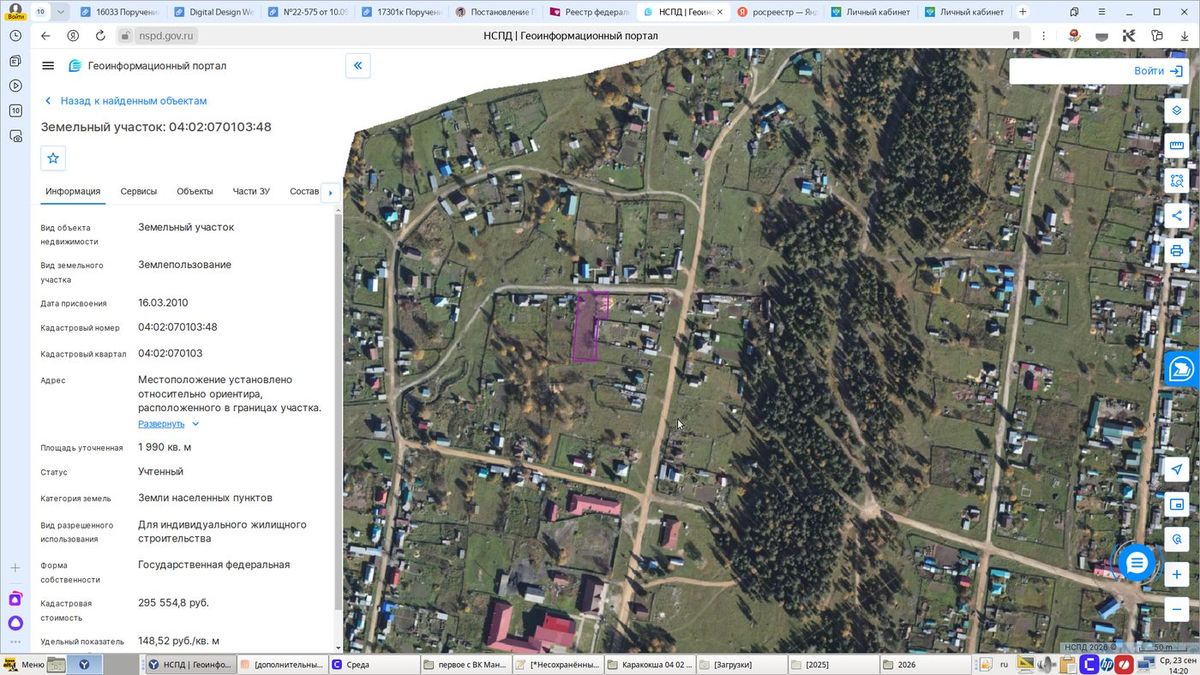
Task: Print the map
Action: [x=1177, y=250]
